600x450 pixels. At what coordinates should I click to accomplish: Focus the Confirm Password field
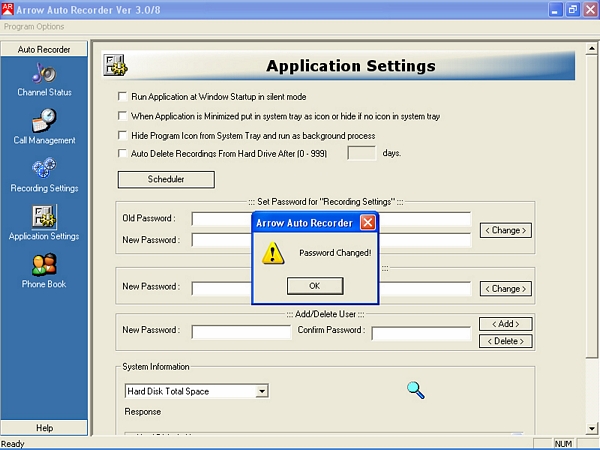coord(421,333)
